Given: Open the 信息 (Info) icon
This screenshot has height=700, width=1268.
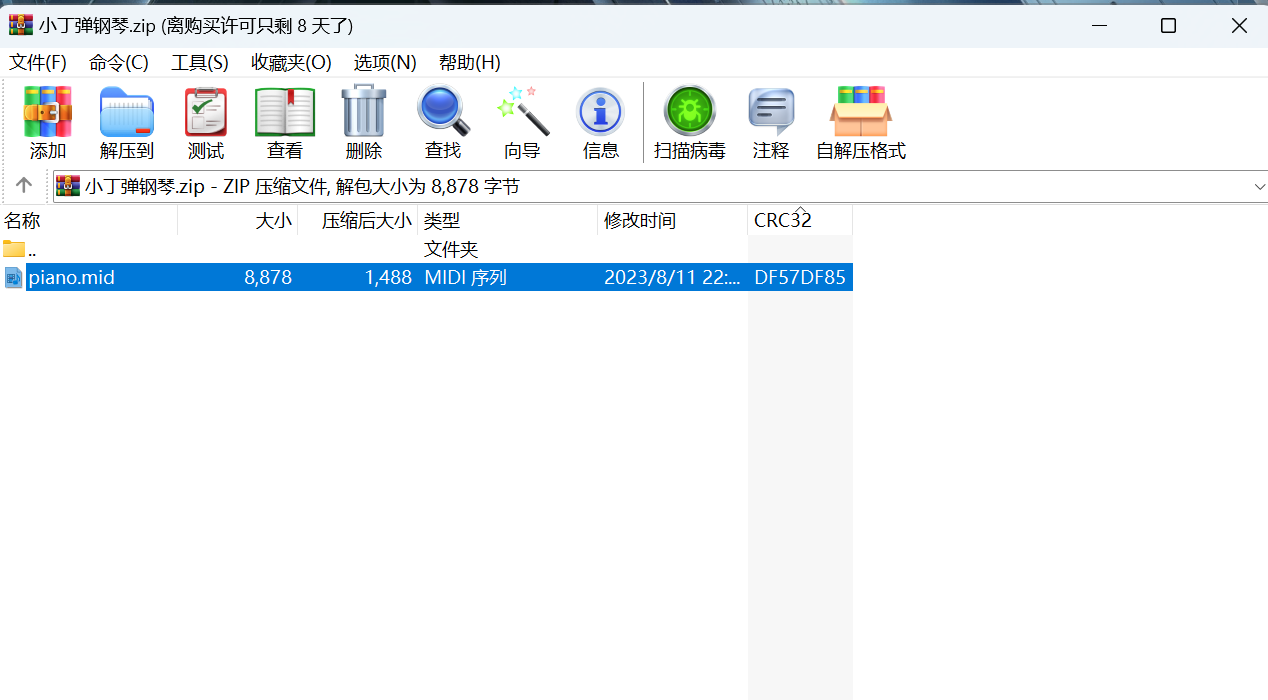Looking at the screenshot, I should pyautogui.click(x=601, y=112).
